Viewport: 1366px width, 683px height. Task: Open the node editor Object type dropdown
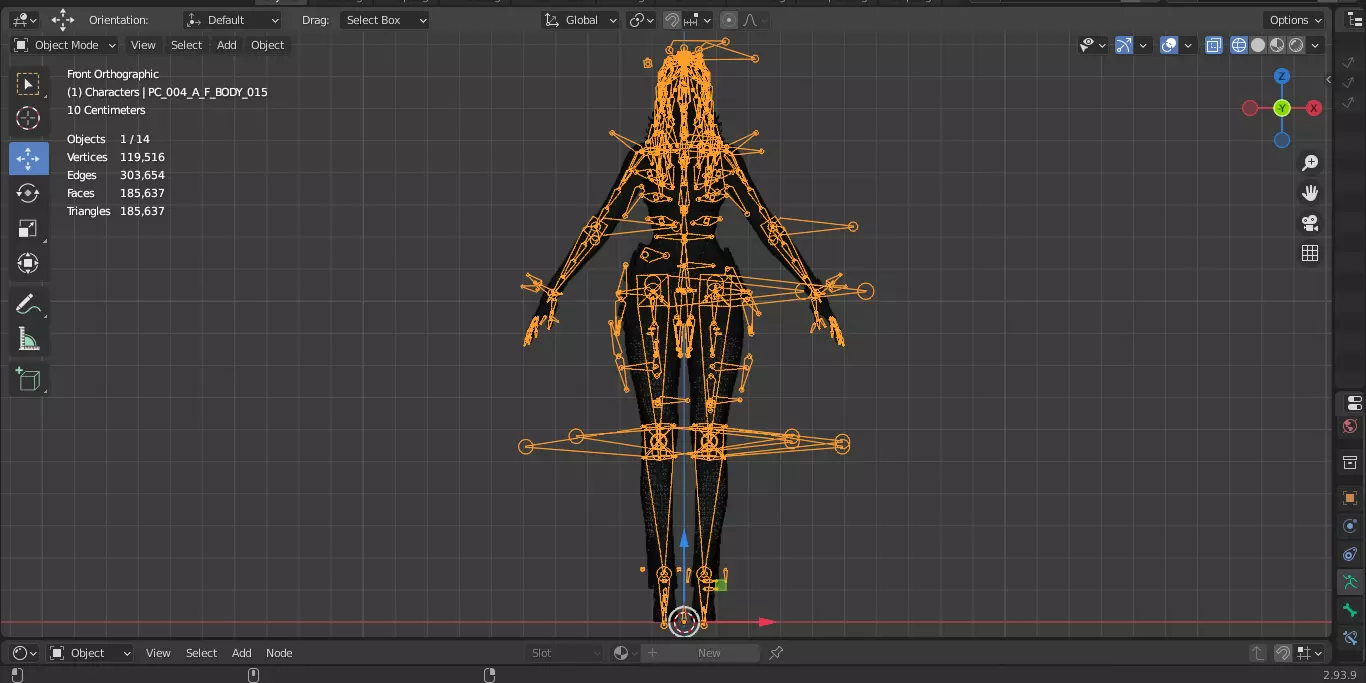[90, 653]
